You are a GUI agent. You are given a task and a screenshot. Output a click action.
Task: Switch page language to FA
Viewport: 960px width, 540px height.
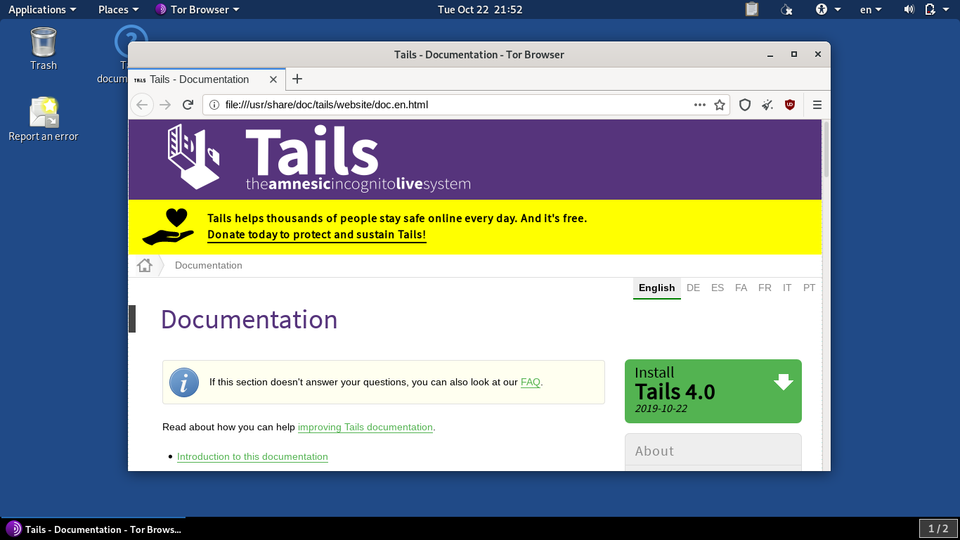pos(741,288)
